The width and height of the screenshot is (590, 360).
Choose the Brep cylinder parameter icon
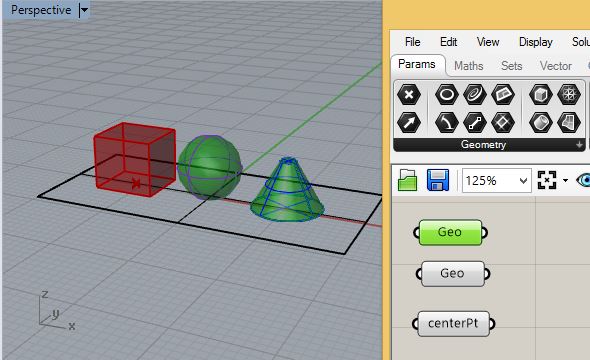[x=541, y=122]
